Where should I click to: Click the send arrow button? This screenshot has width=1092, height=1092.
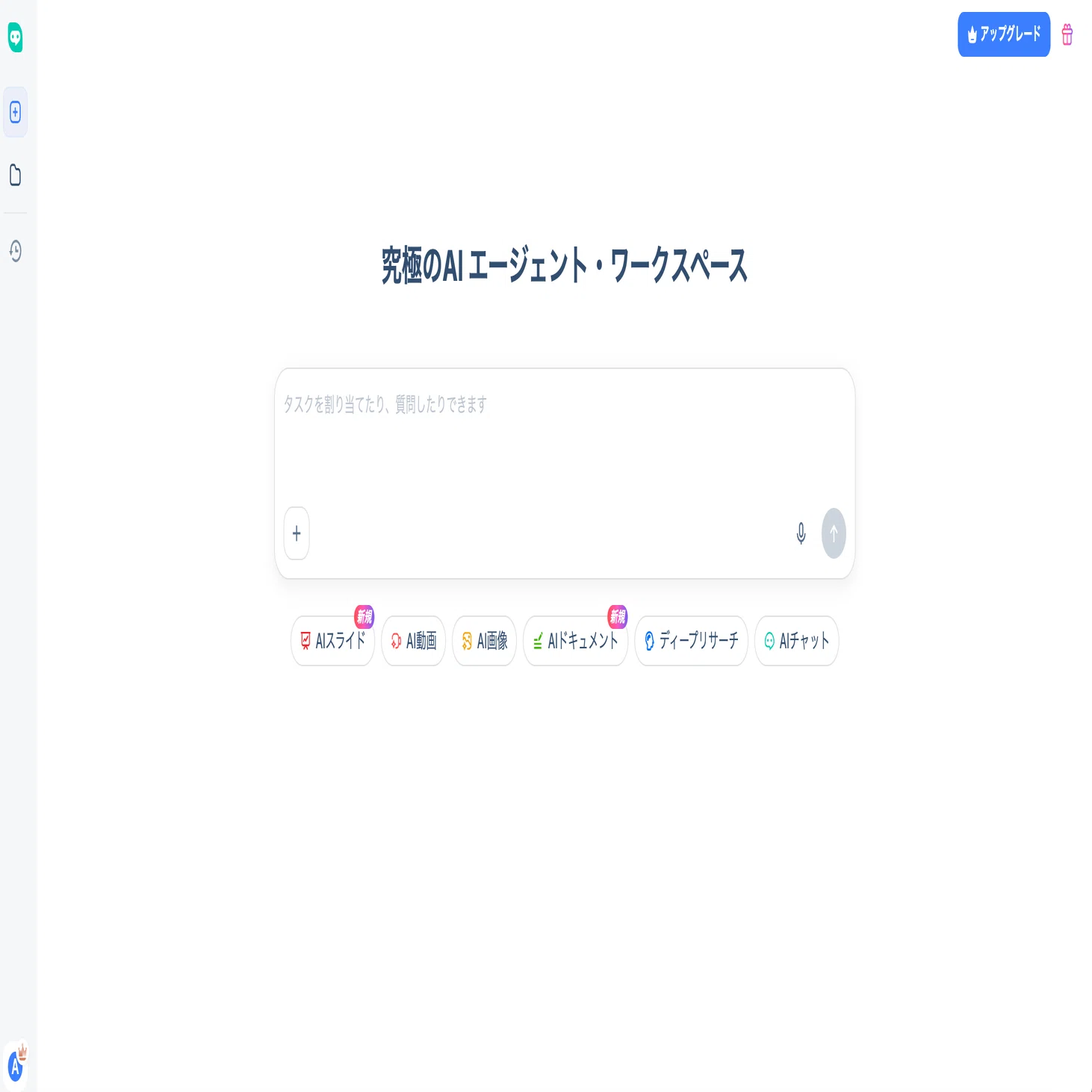[x=834, y=533]
